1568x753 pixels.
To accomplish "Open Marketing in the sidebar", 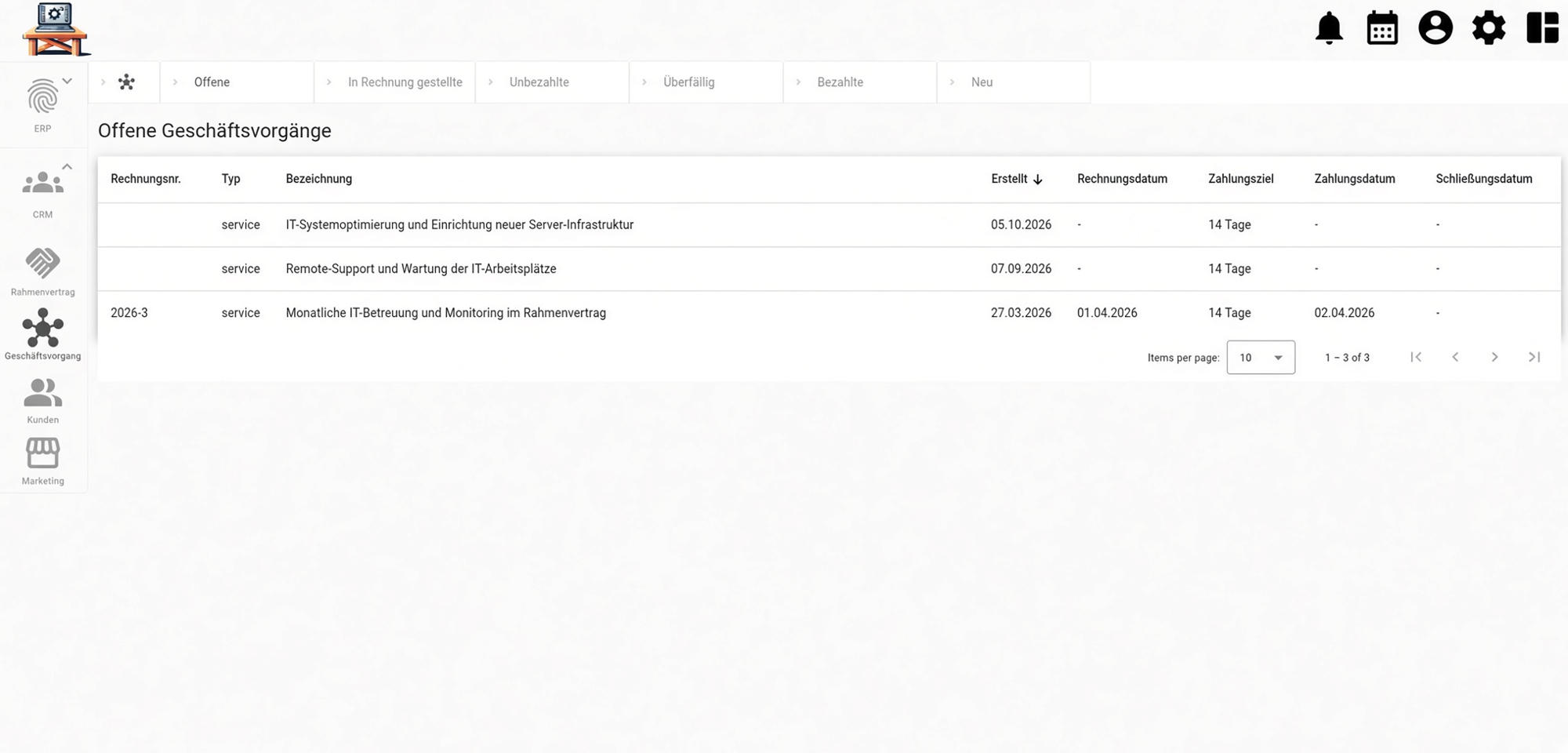I will click(x=42, y=462).
